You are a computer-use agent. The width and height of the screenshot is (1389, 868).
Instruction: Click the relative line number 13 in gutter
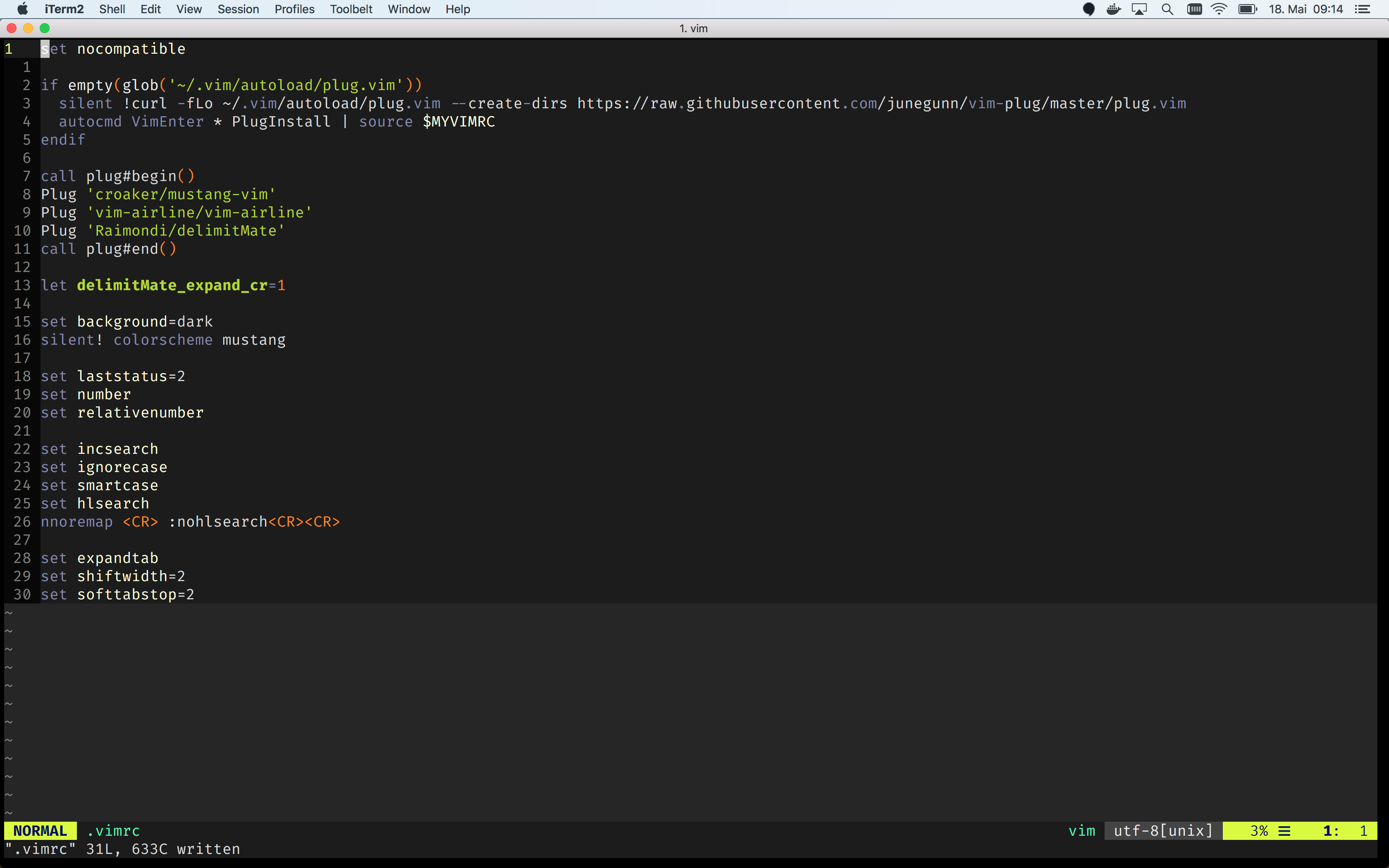[22, 285]
